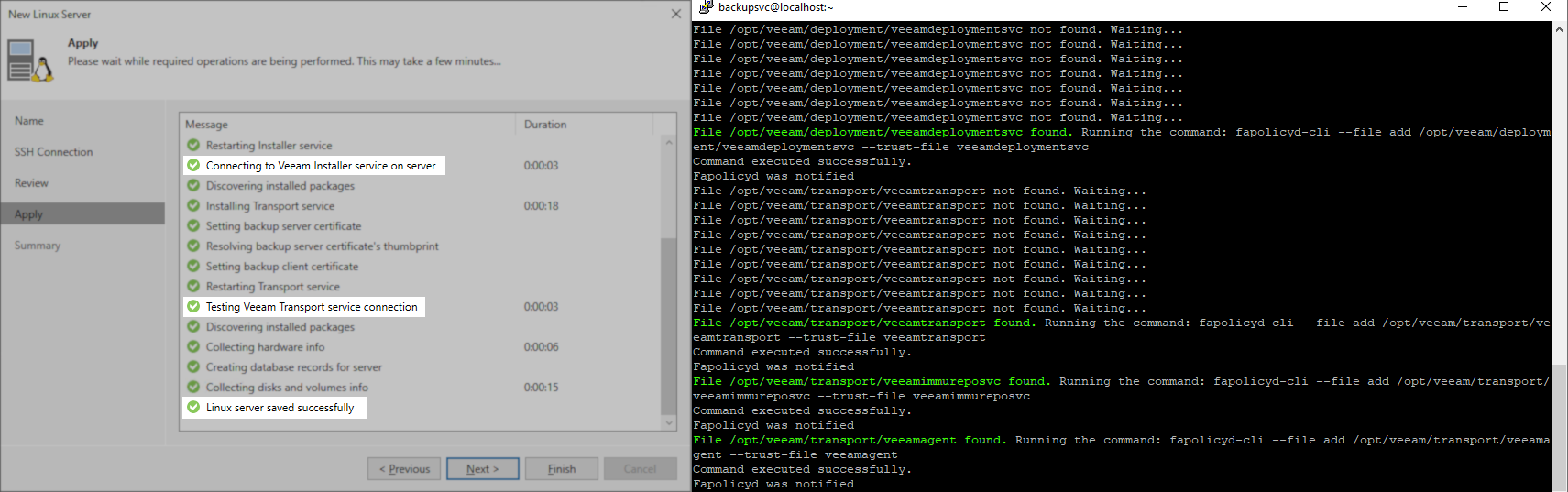The width and height of the screenshot is (1568, 492).
Task: Click the 0:00:18 duration value
Action: tap(541, 205)
